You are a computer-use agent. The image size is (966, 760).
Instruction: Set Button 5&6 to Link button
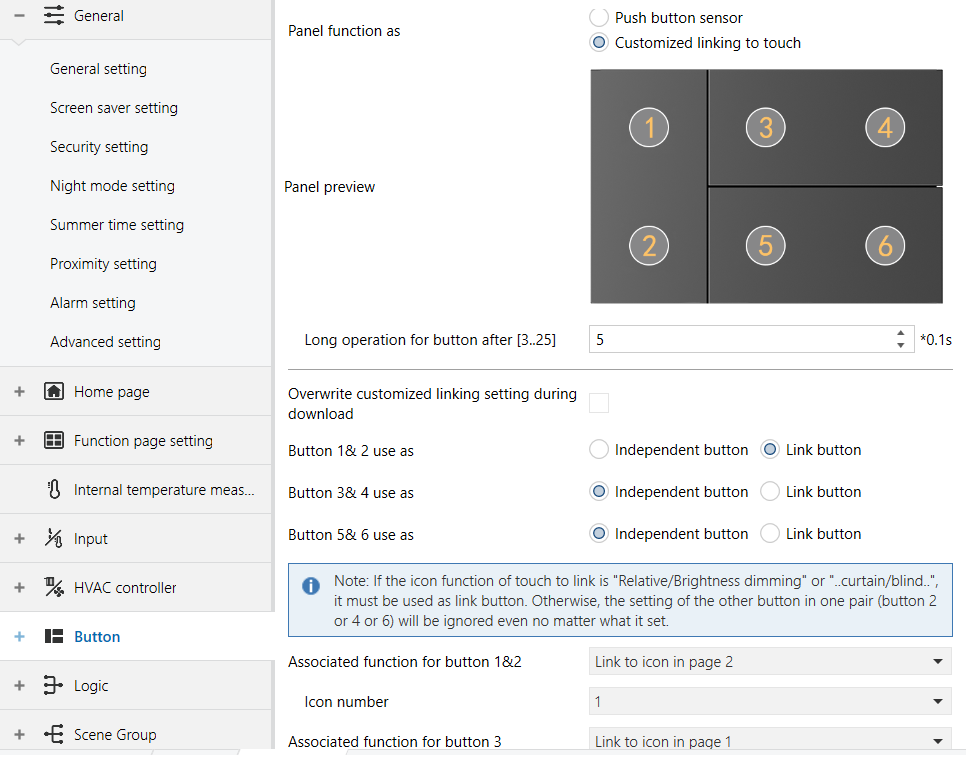click(x=769, y=533)
